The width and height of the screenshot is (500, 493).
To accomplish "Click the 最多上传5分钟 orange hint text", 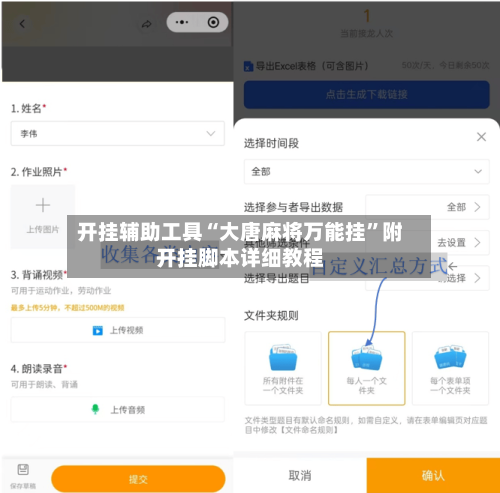I will click(x=68, y=307).
